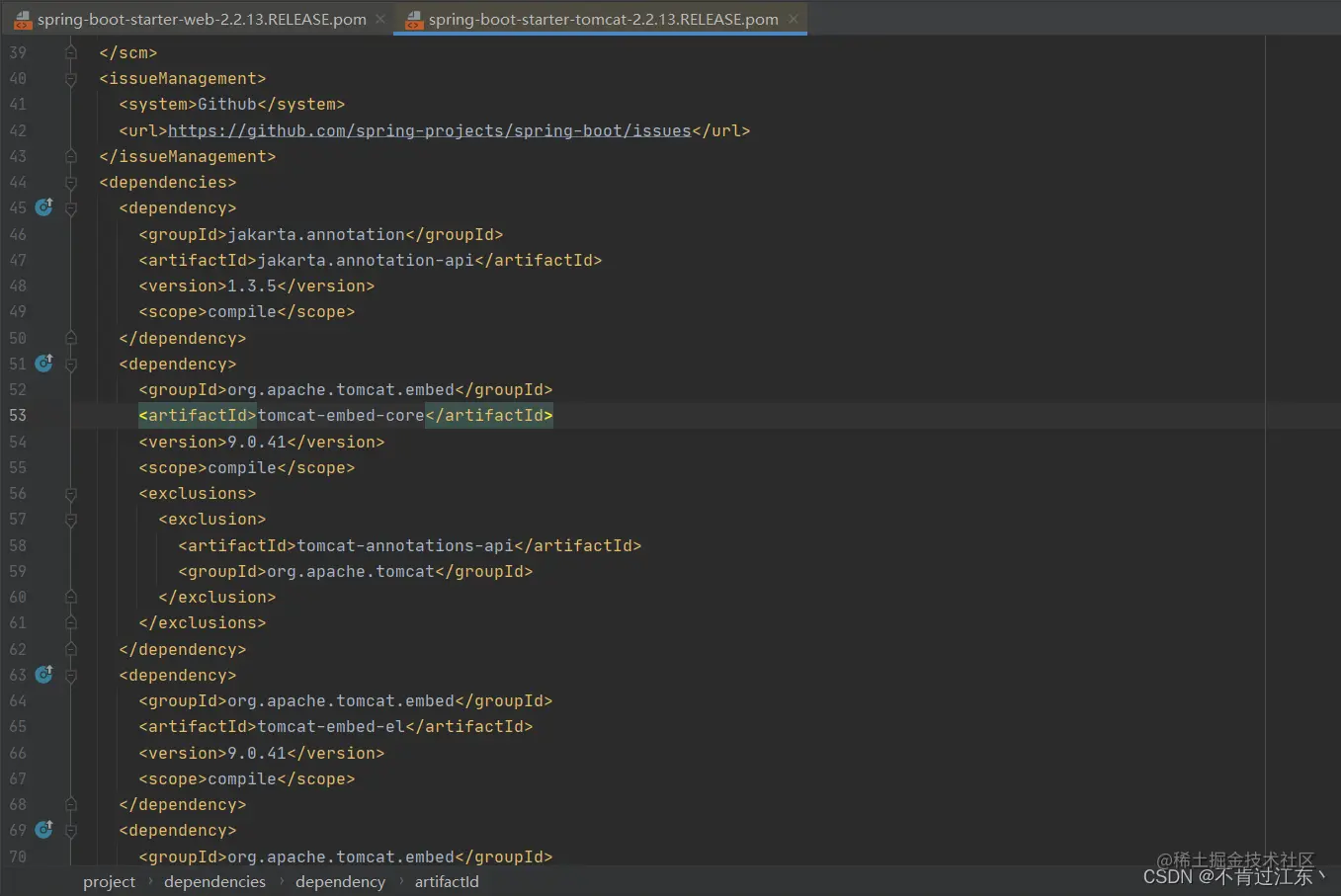Click version 9.0.41 on line 66

click(257, 753)
